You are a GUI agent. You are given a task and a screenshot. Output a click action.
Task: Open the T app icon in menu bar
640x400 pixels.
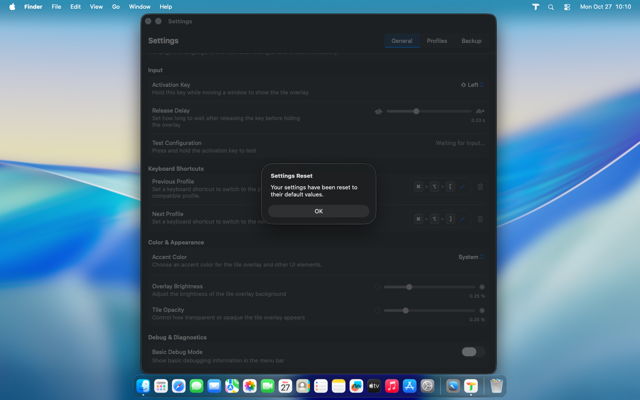pyautogui.click(x=536, y=6)
